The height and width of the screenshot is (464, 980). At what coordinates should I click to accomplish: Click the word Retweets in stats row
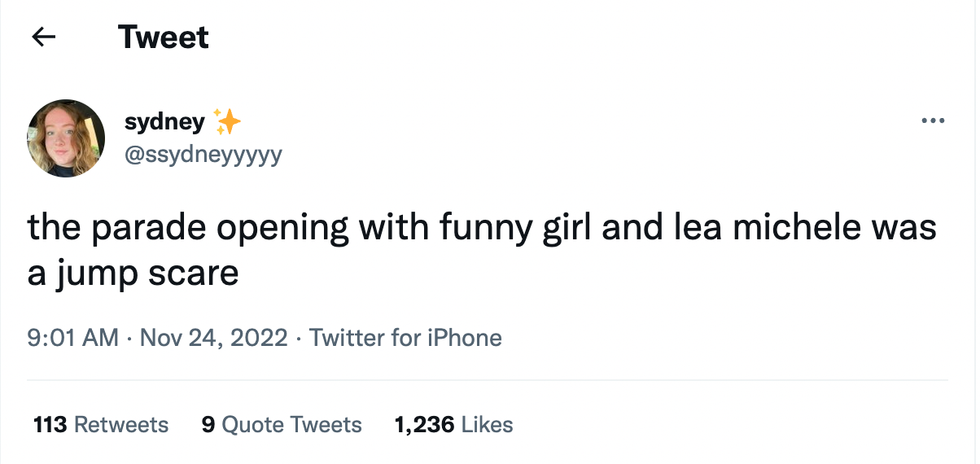121,425
